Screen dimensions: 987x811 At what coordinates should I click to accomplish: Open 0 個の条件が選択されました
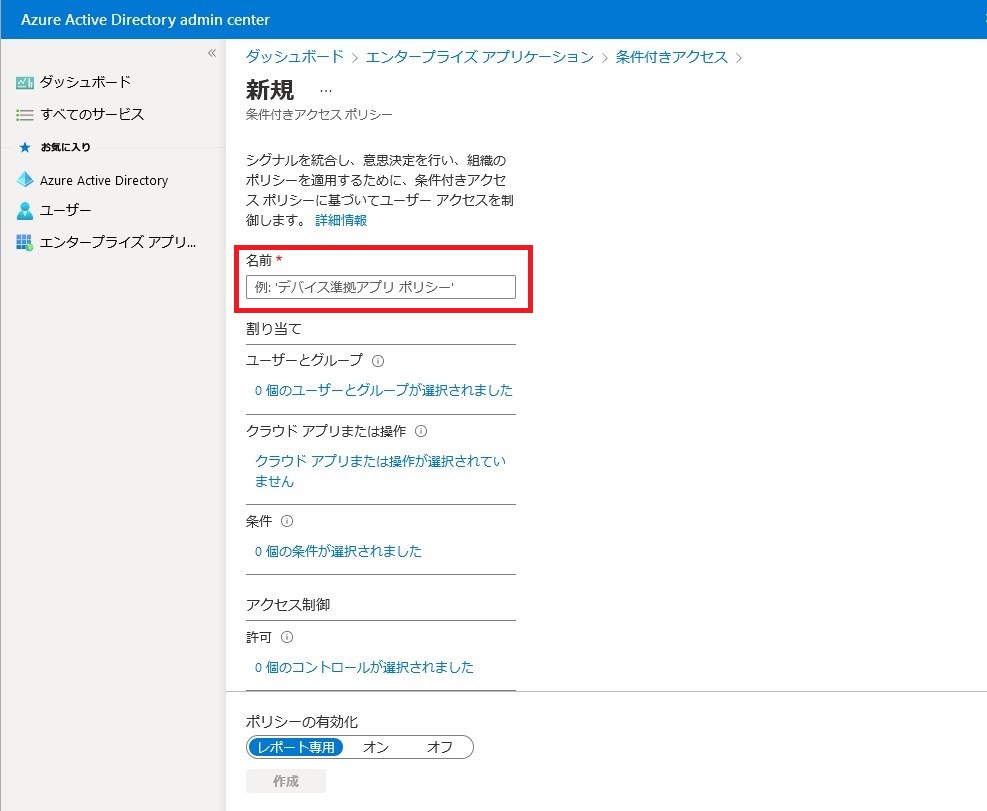tap(338, 552)
